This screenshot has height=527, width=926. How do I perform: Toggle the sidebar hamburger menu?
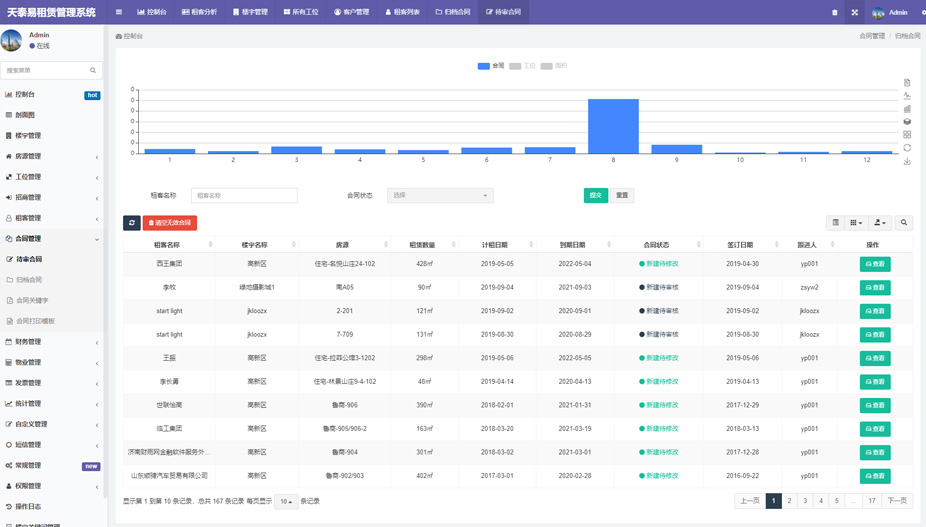tap(119, 12)
